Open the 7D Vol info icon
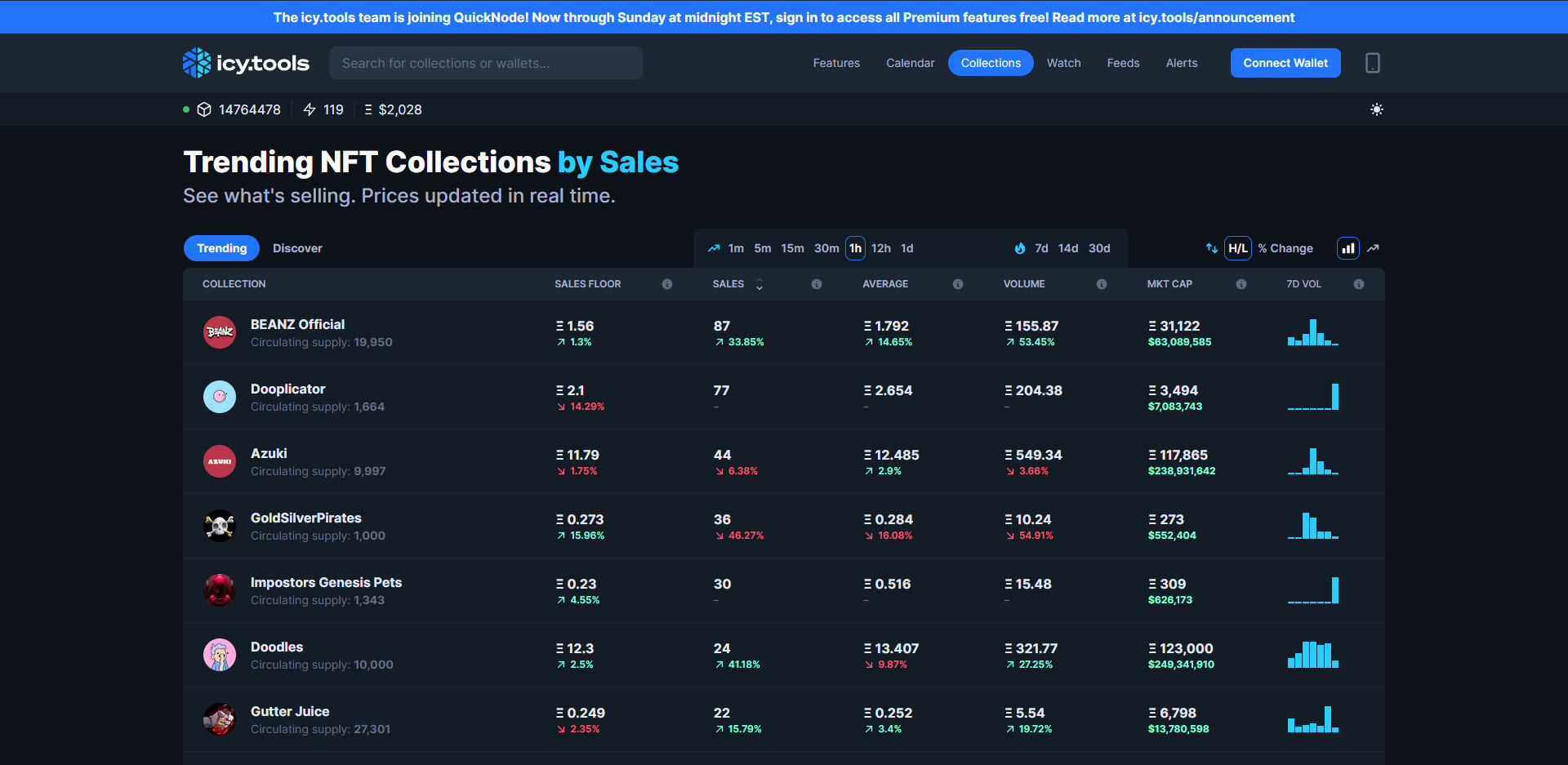 [1359, 284]
